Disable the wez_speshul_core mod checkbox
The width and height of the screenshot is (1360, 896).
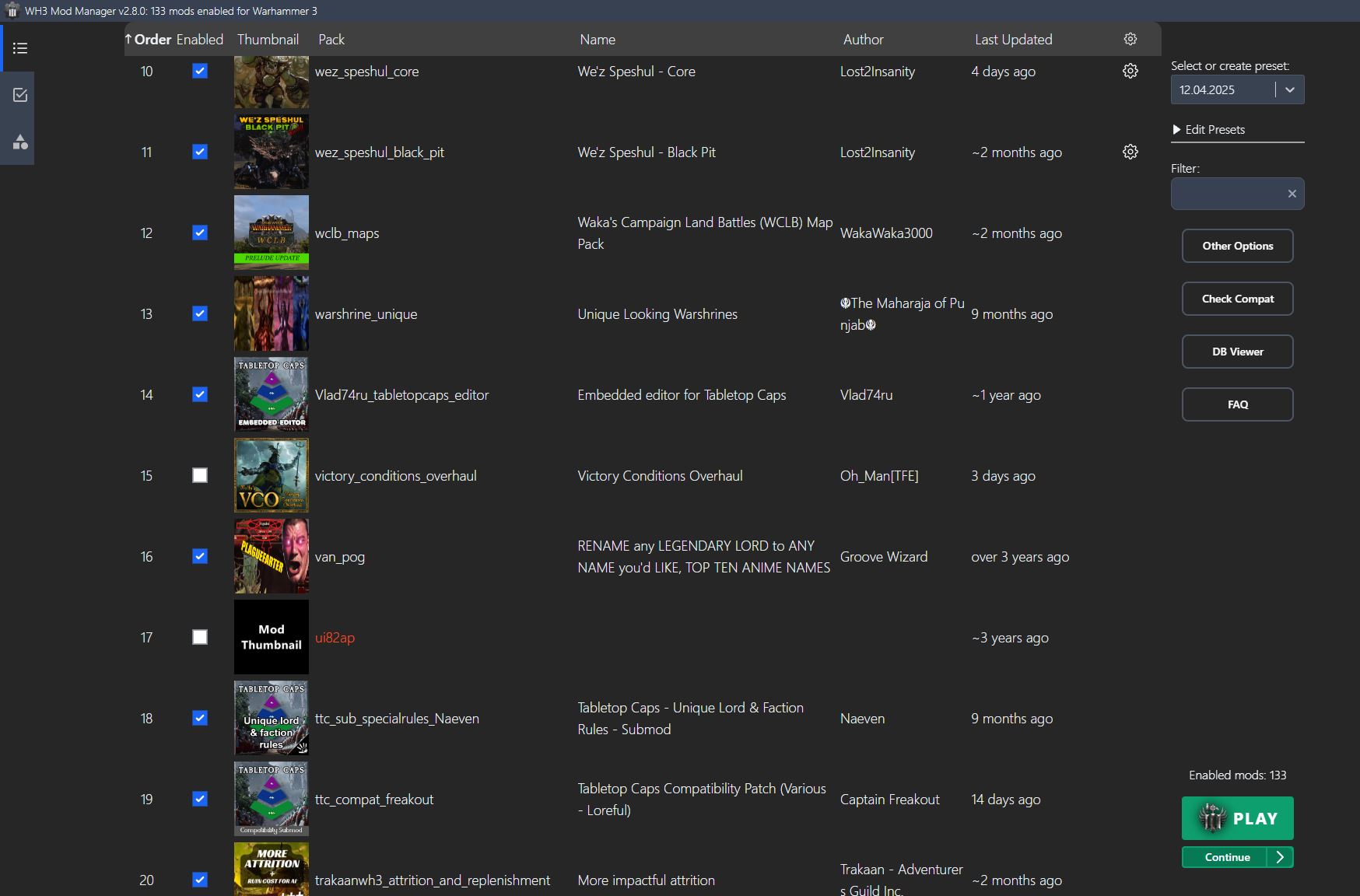[200, 71]
